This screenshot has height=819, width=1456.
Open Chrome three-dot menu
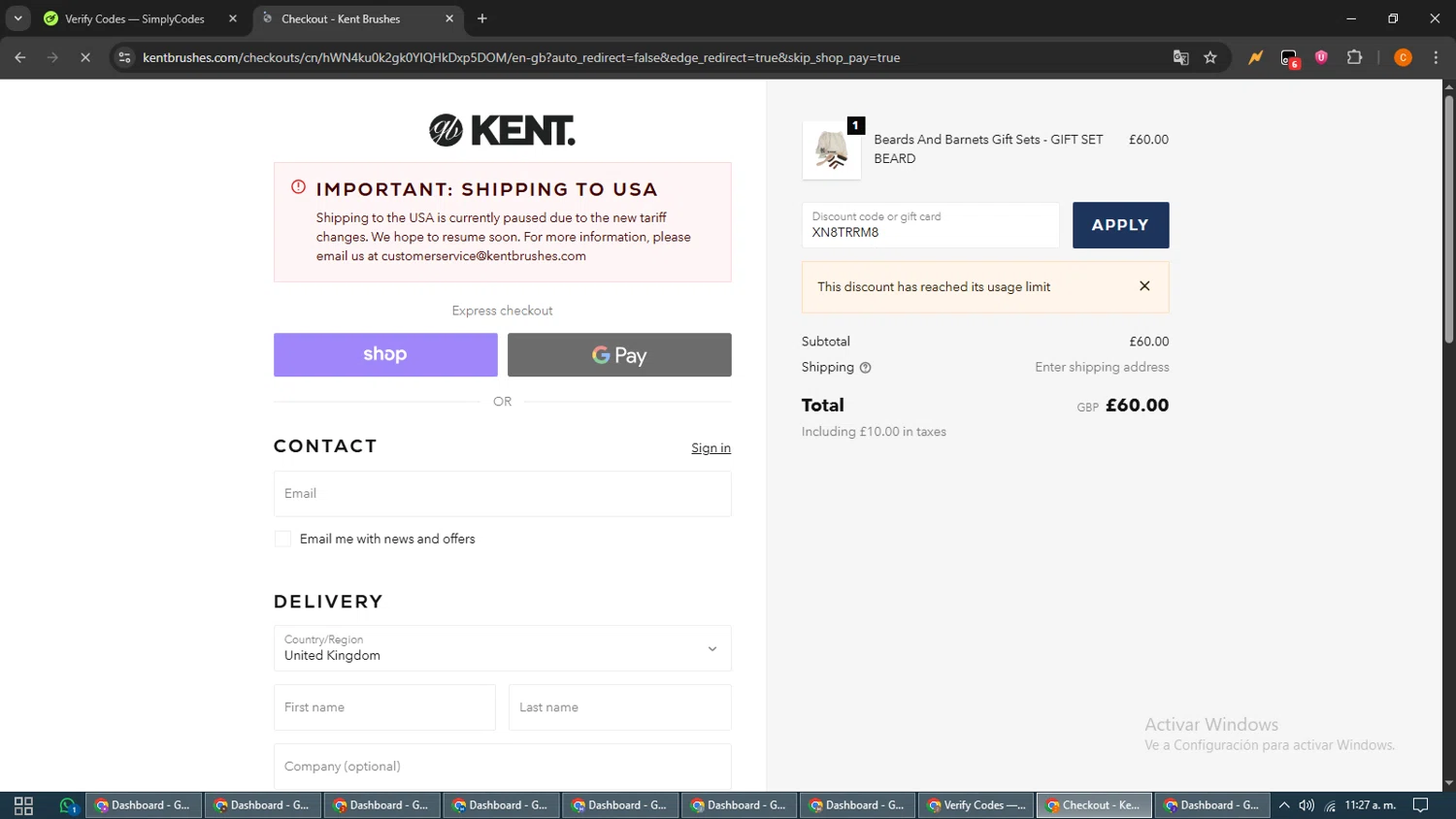pyautogui.click(x=1436, y=57)
